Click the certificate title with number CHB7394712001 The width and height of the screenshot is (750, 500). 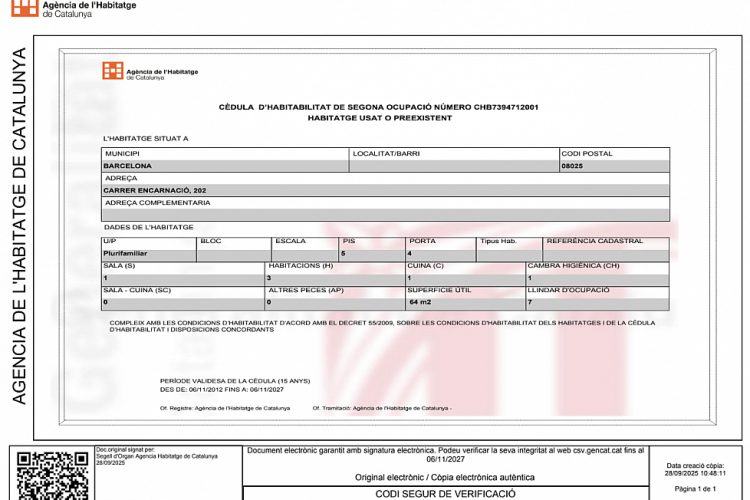coord(379,107)
